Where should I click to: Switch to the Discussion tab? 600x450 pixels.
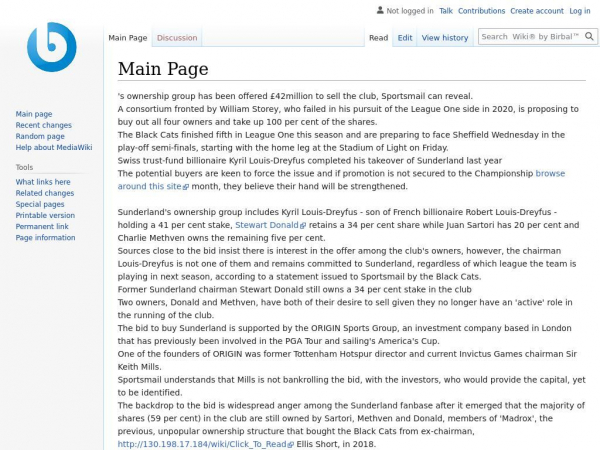[x=177, y=38]
